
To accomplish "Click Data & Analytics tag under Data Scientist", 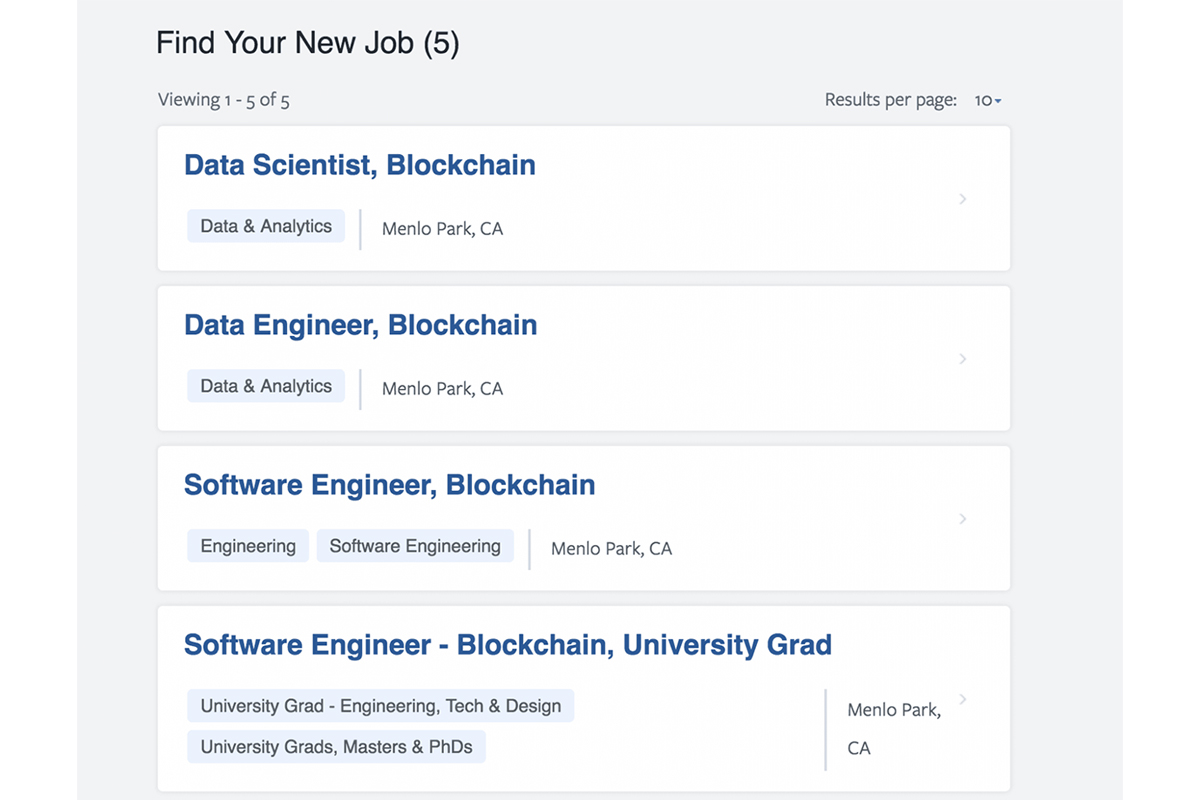I will [266, 226].
